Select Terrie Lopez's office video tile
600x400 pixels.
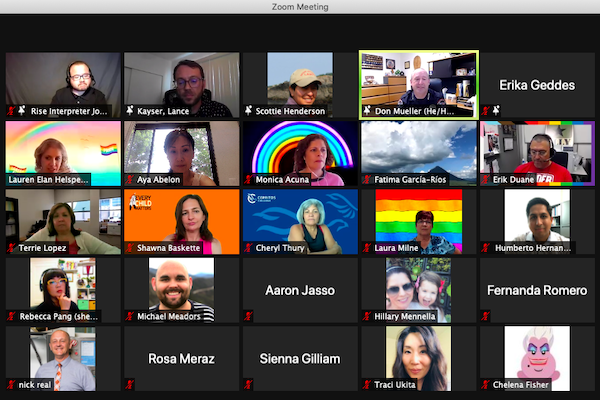pos(63,222)
